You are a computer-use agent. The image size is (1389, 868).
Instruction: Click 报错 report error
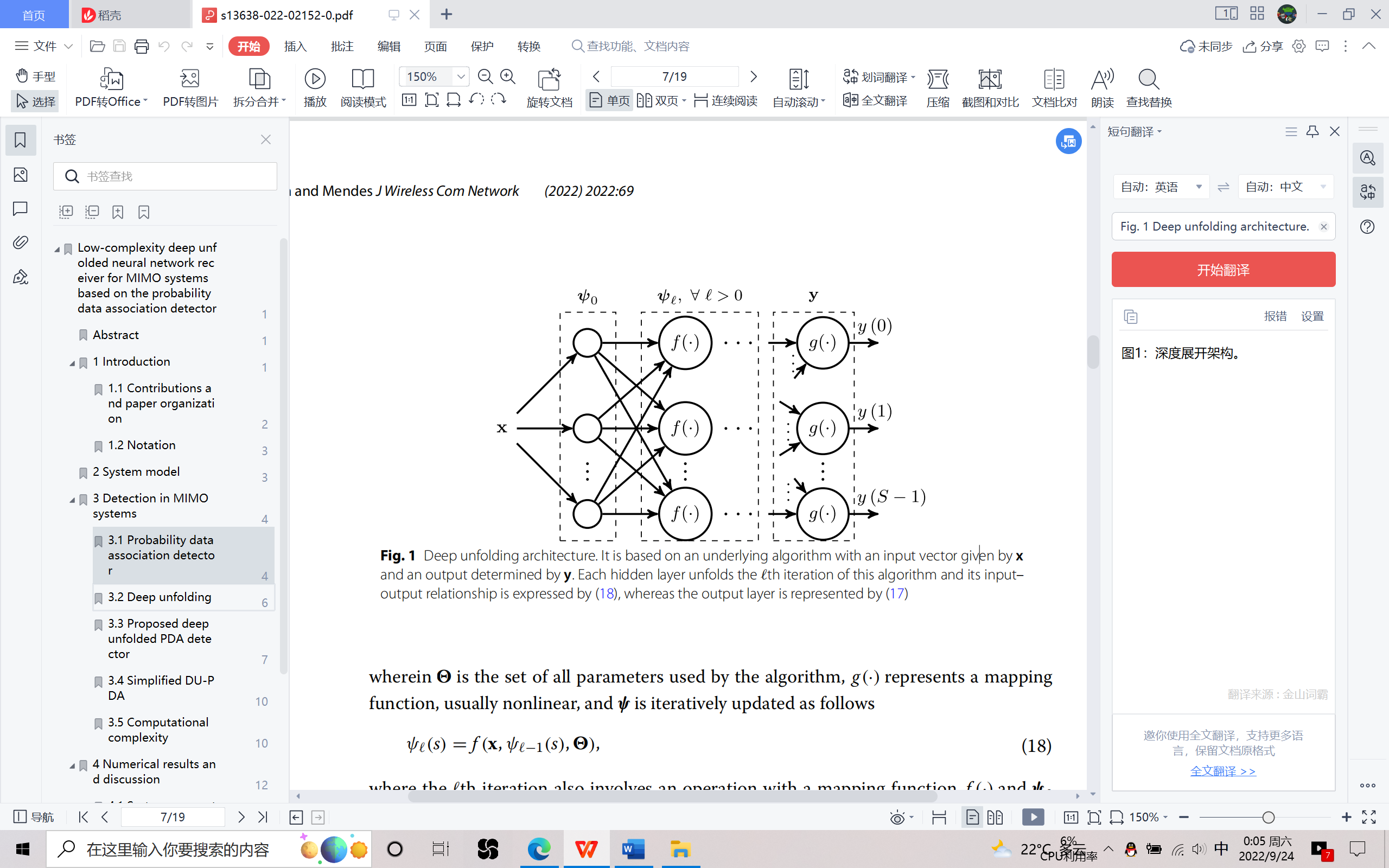click(1276, 316)
